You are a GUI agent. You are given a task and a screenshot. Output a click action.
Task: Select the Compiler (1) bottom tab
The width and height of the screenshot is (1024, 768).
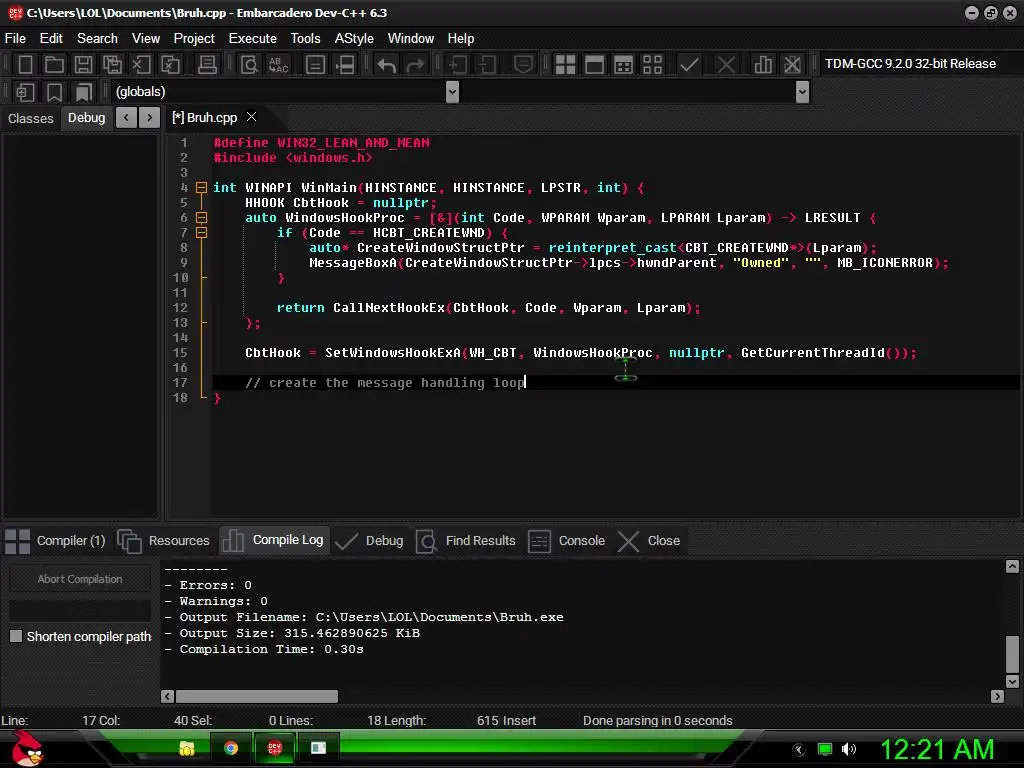coord(56,541)
